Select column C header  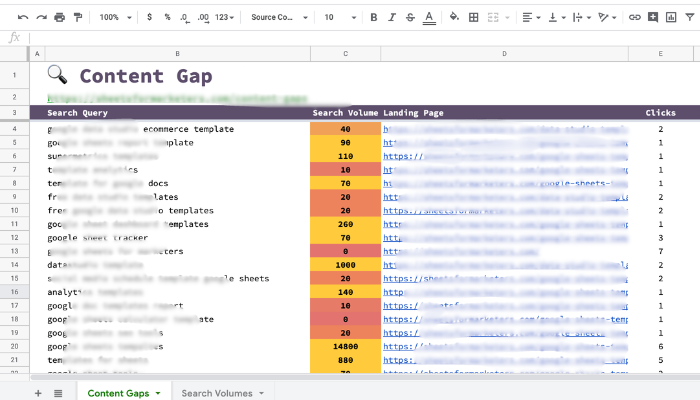coord(346,54)
